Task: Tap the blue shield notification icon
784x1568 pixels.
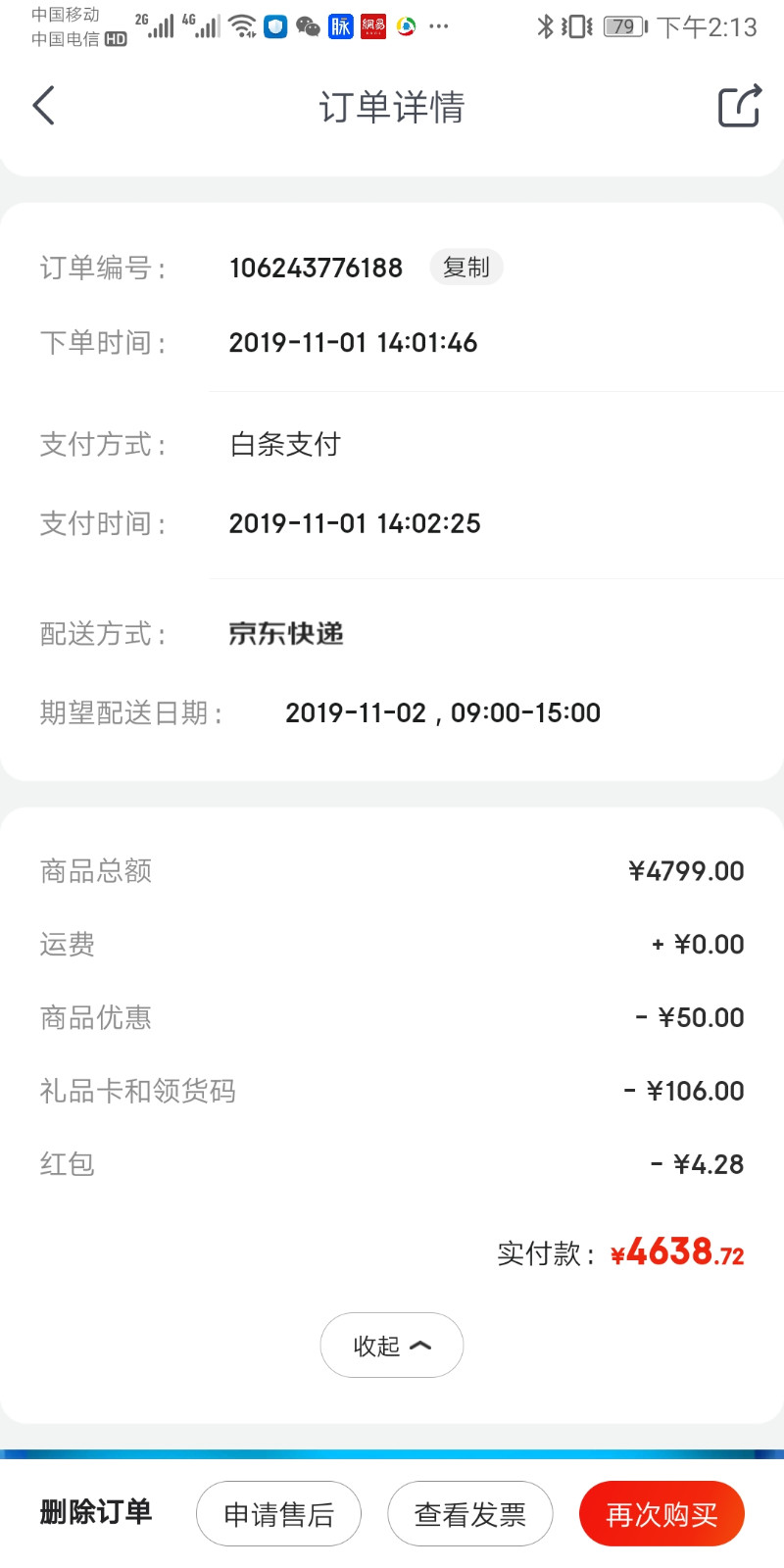Action: pos(276,26)
